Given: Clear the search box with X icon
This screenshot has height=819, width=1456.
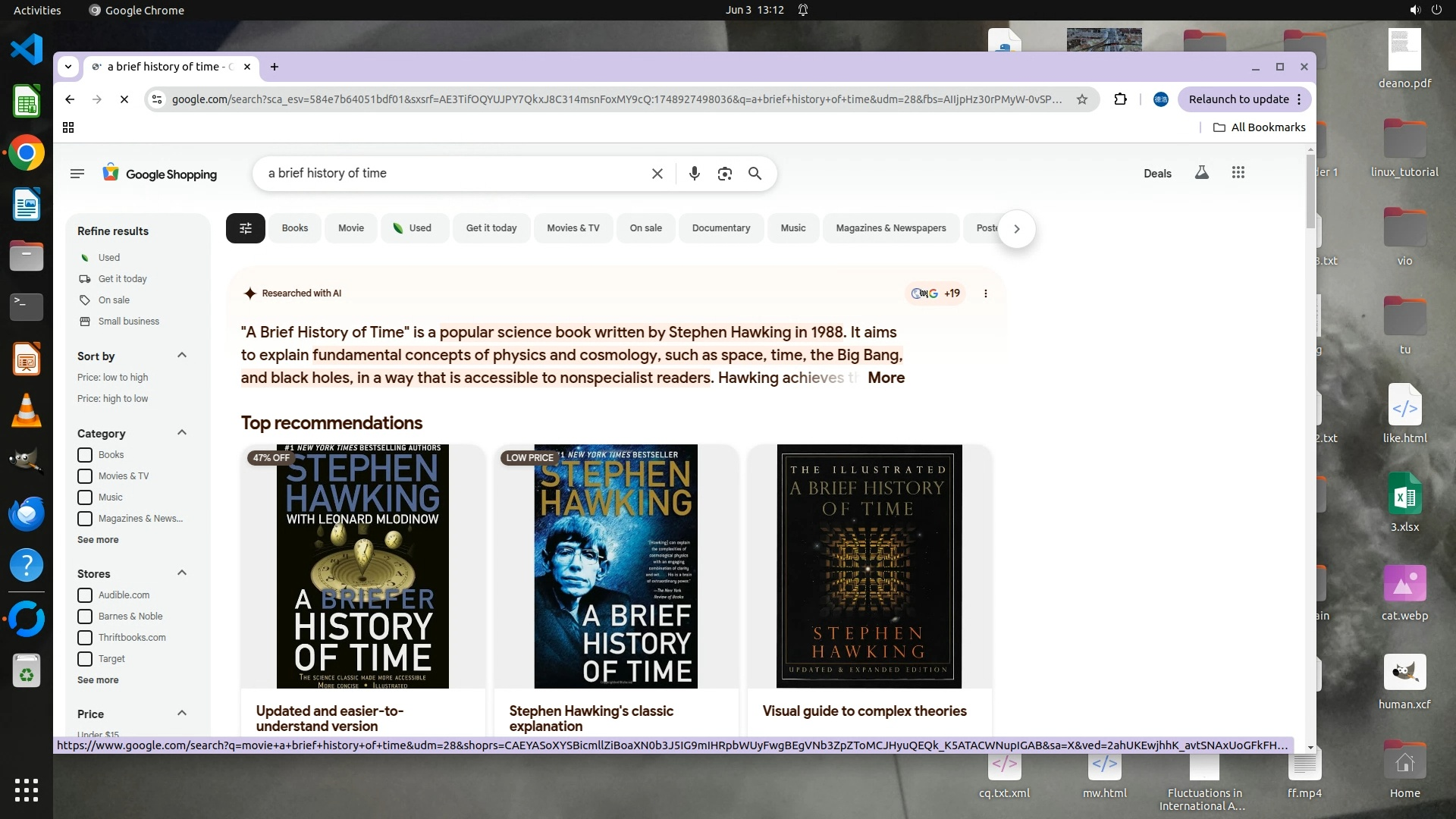Looking at the screenshot, I should pyautogui.click(x=657, y=174).
